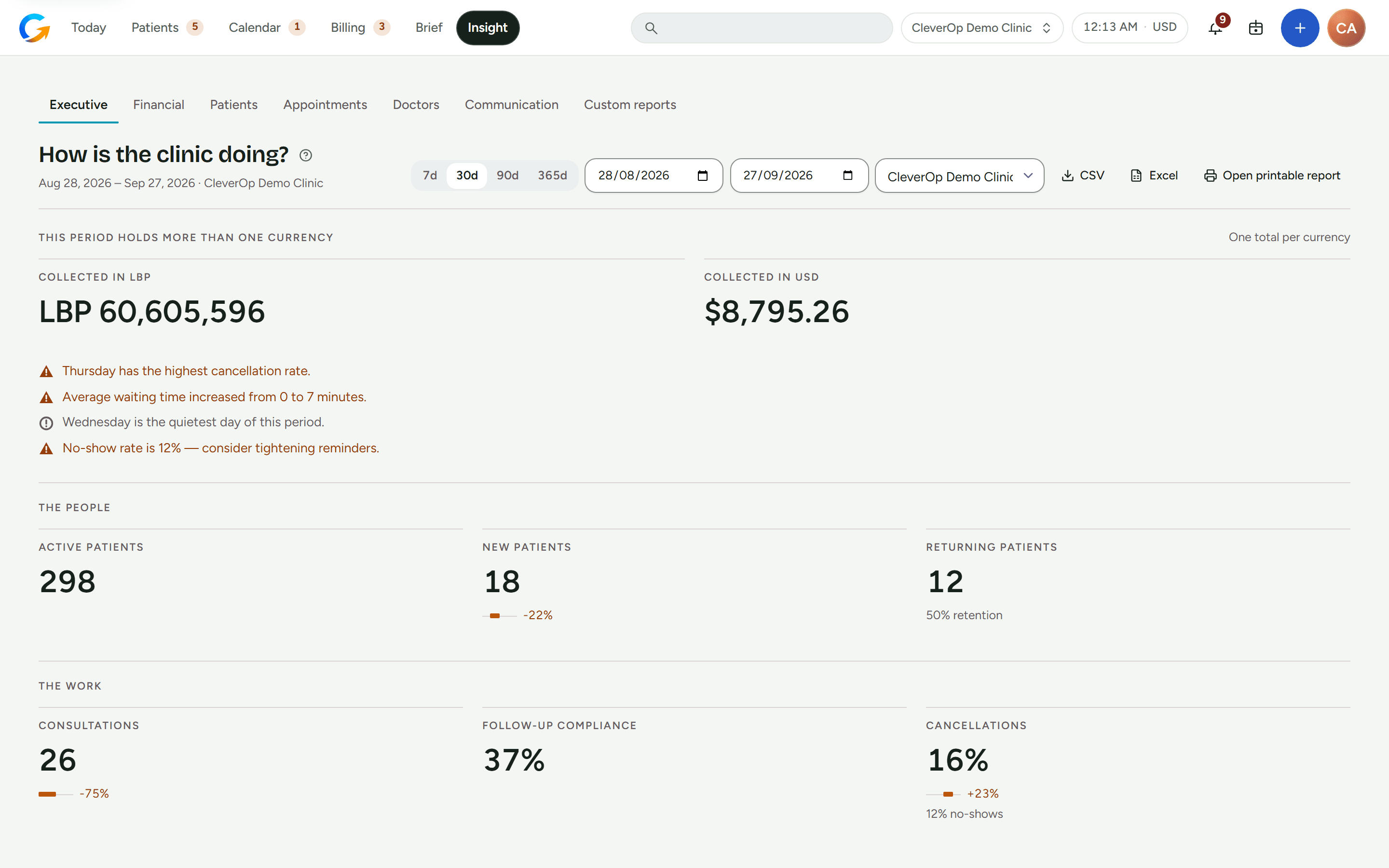Click the Billing badge count 3
The image size is (1389, 868).
(x=381, y=27)
